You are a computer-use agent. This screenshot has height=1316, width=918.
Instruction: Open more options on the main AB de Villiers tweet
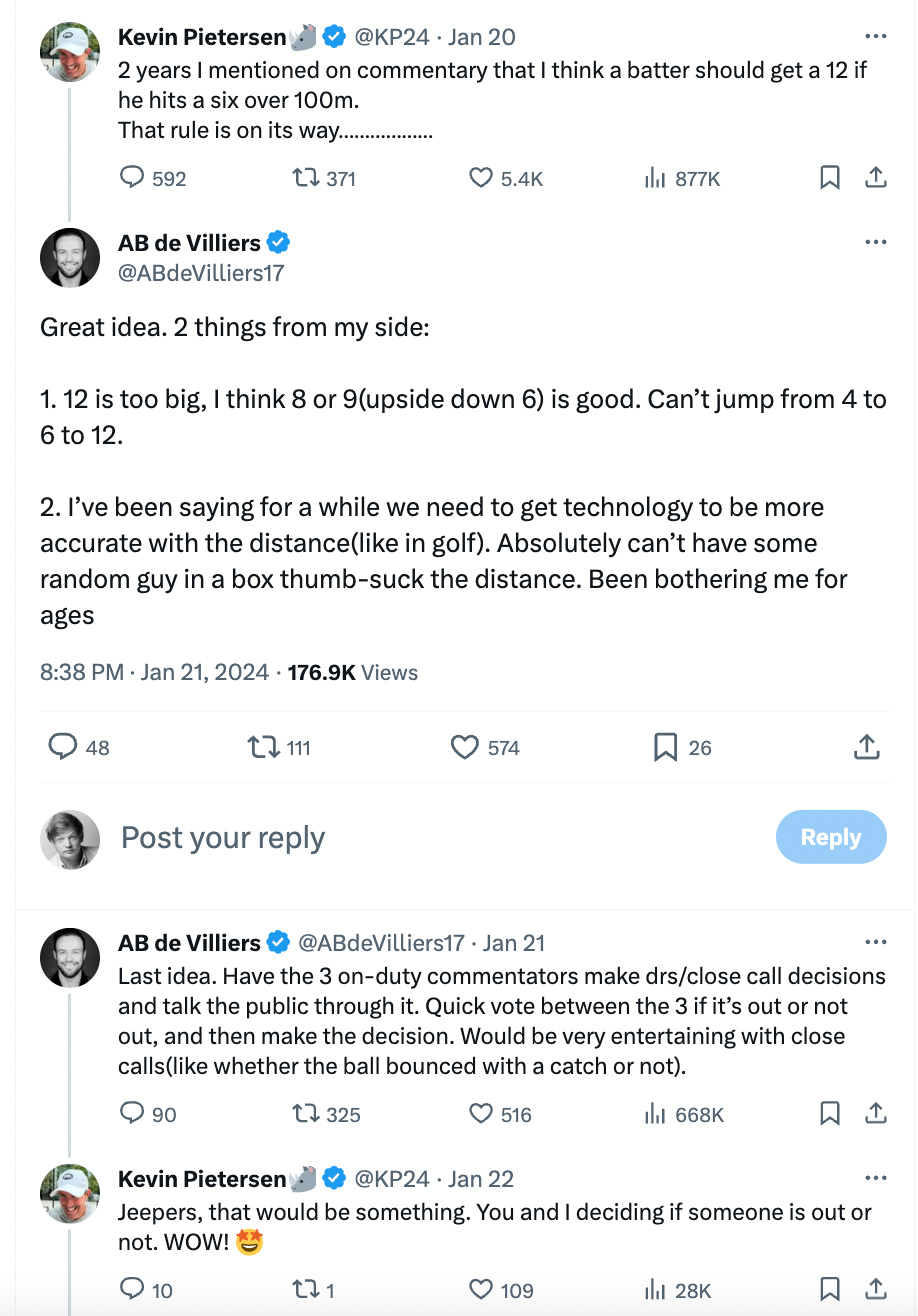[x=875, y=242]
